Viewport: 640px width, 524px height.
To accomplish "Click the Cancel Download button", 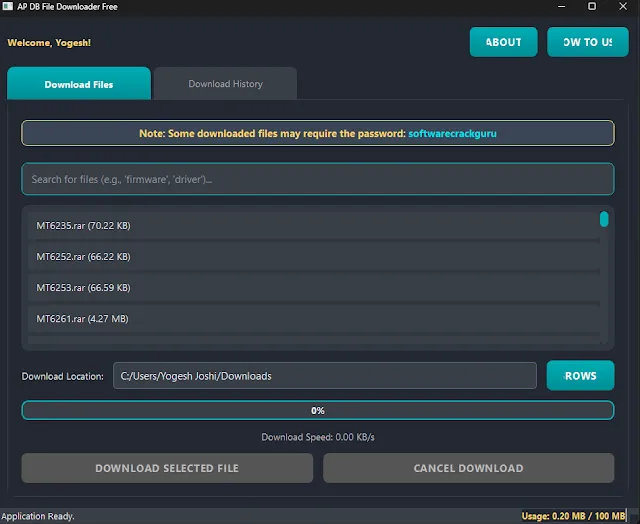I will (x=469, y=468).
